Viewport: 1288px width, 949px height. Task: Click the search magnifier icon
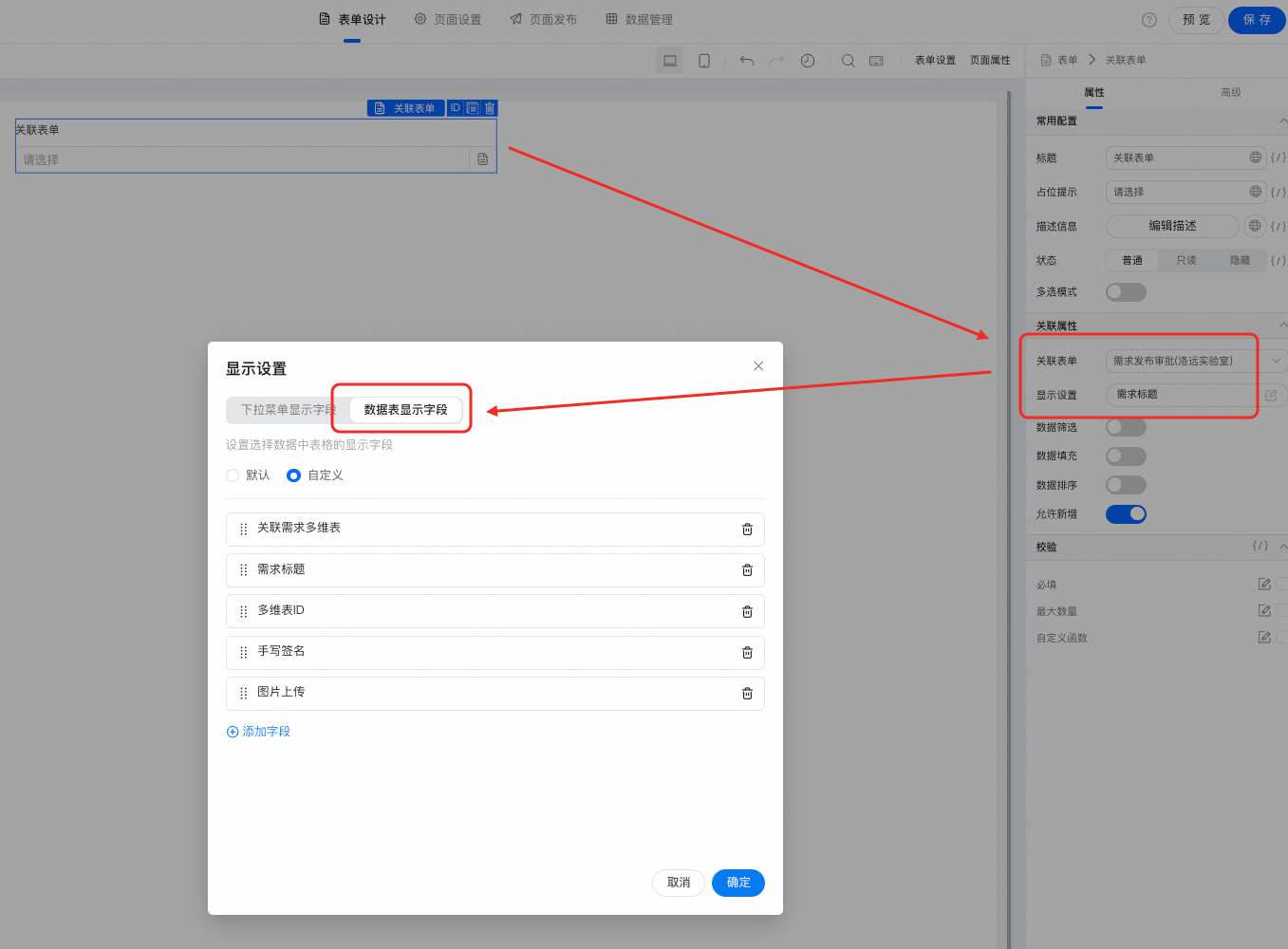pos(849,61)
